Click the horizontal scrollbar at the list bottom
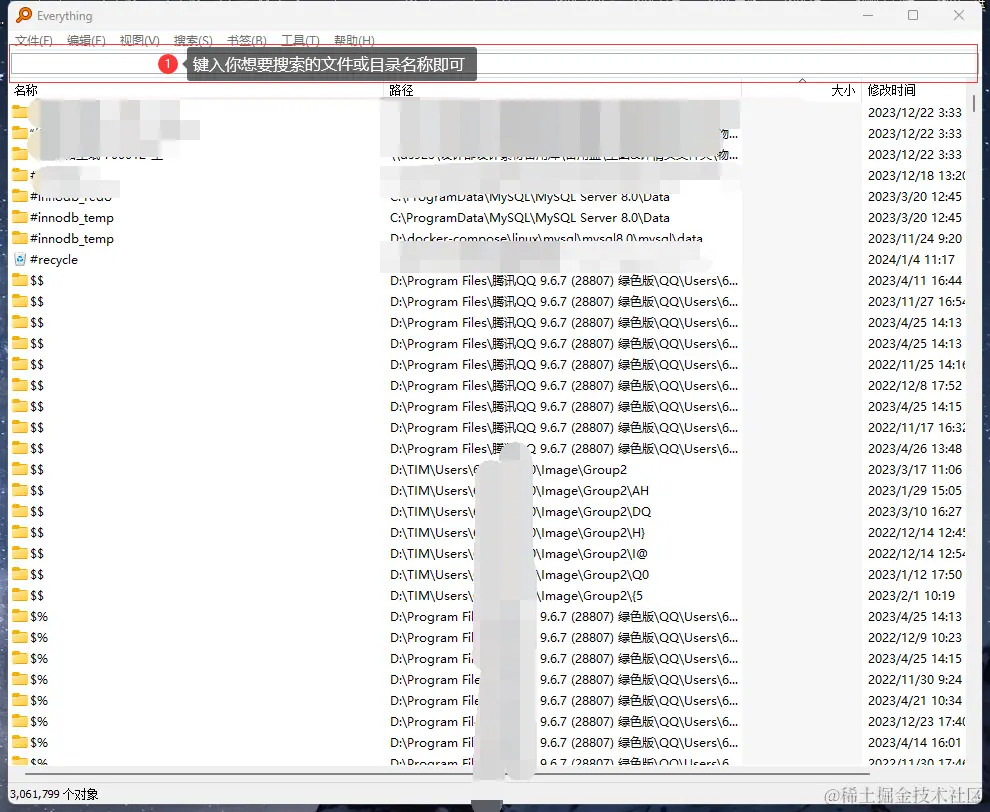This screenshot has height=812, width=990. coord(447,773)
